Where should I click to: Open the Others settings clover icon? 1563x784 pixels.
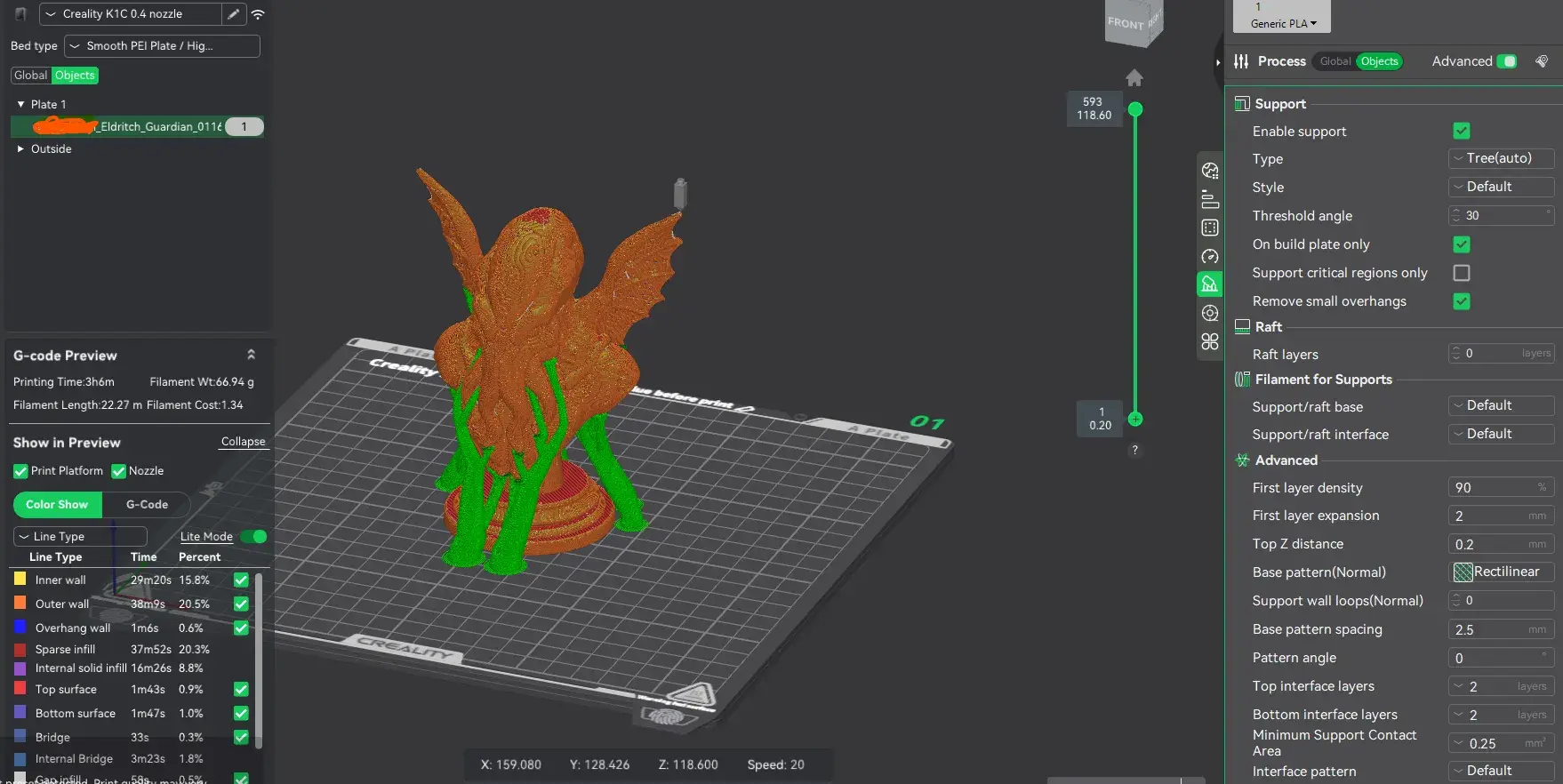coord(1209,341)
